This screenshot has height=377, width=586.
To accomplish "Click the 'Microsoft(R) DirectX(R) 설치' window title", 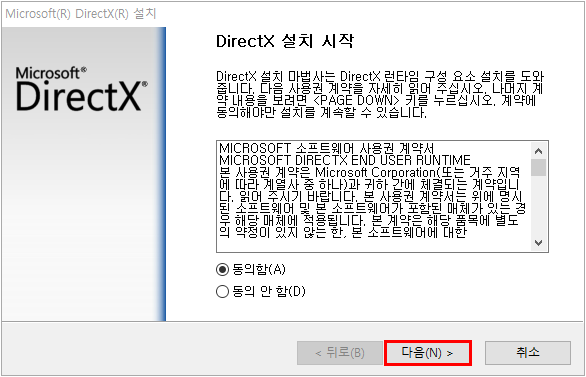I will click(x=81, y=14).
